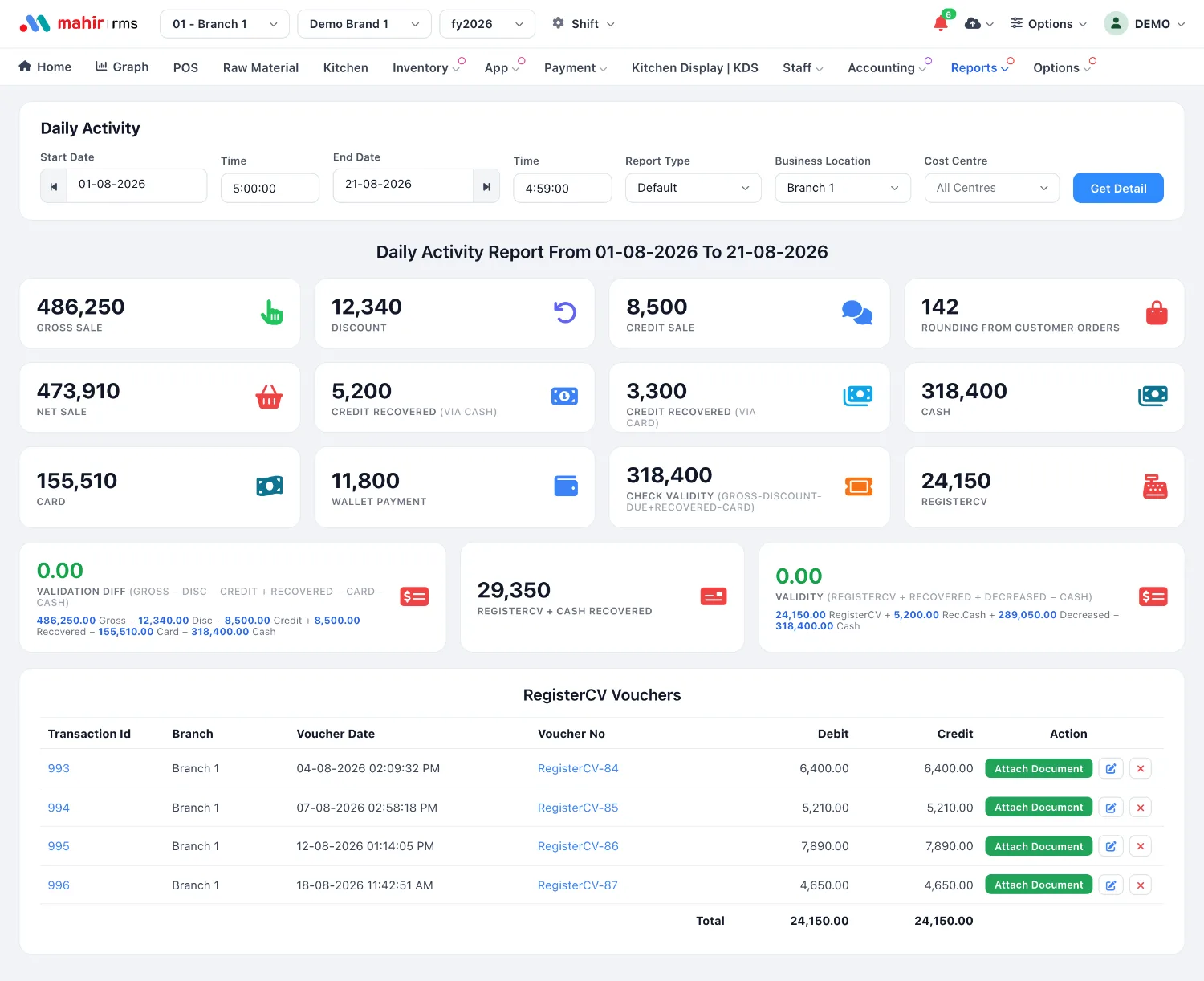The width and height of the screenshot is (1204, 981).
Task: Click the Get Detail button
Action: [1118, 188]
